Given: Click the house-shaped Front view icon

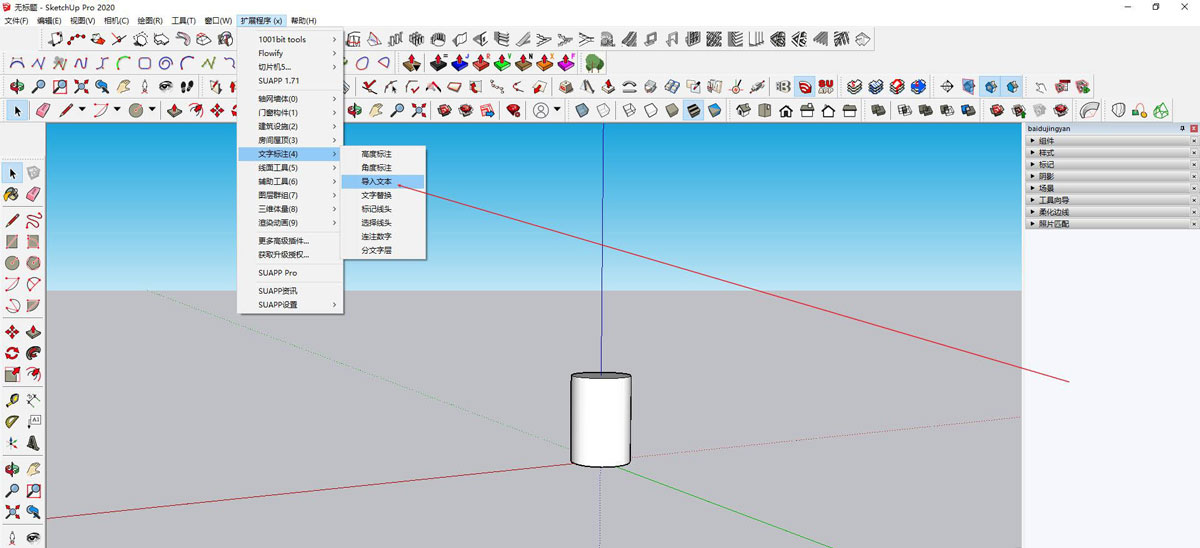Looking at the screenshot, I should pos(785,110).
